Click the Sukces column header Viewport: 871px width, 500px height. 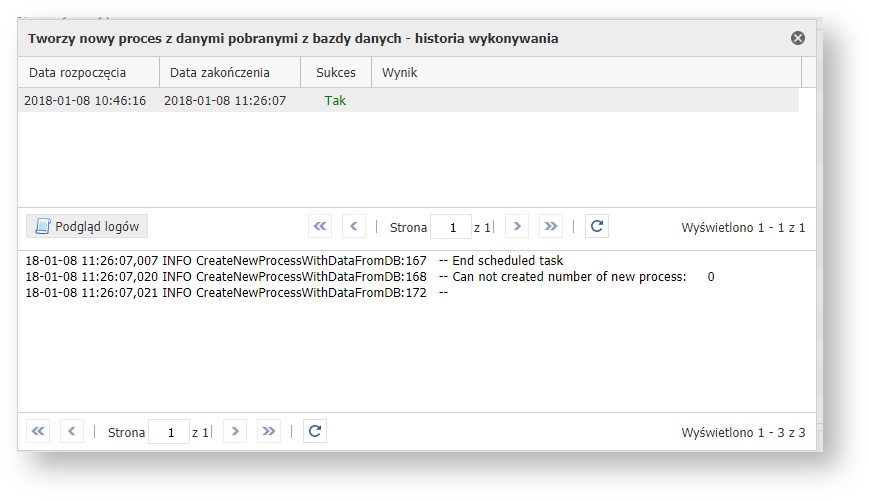(x=335, y=72)
